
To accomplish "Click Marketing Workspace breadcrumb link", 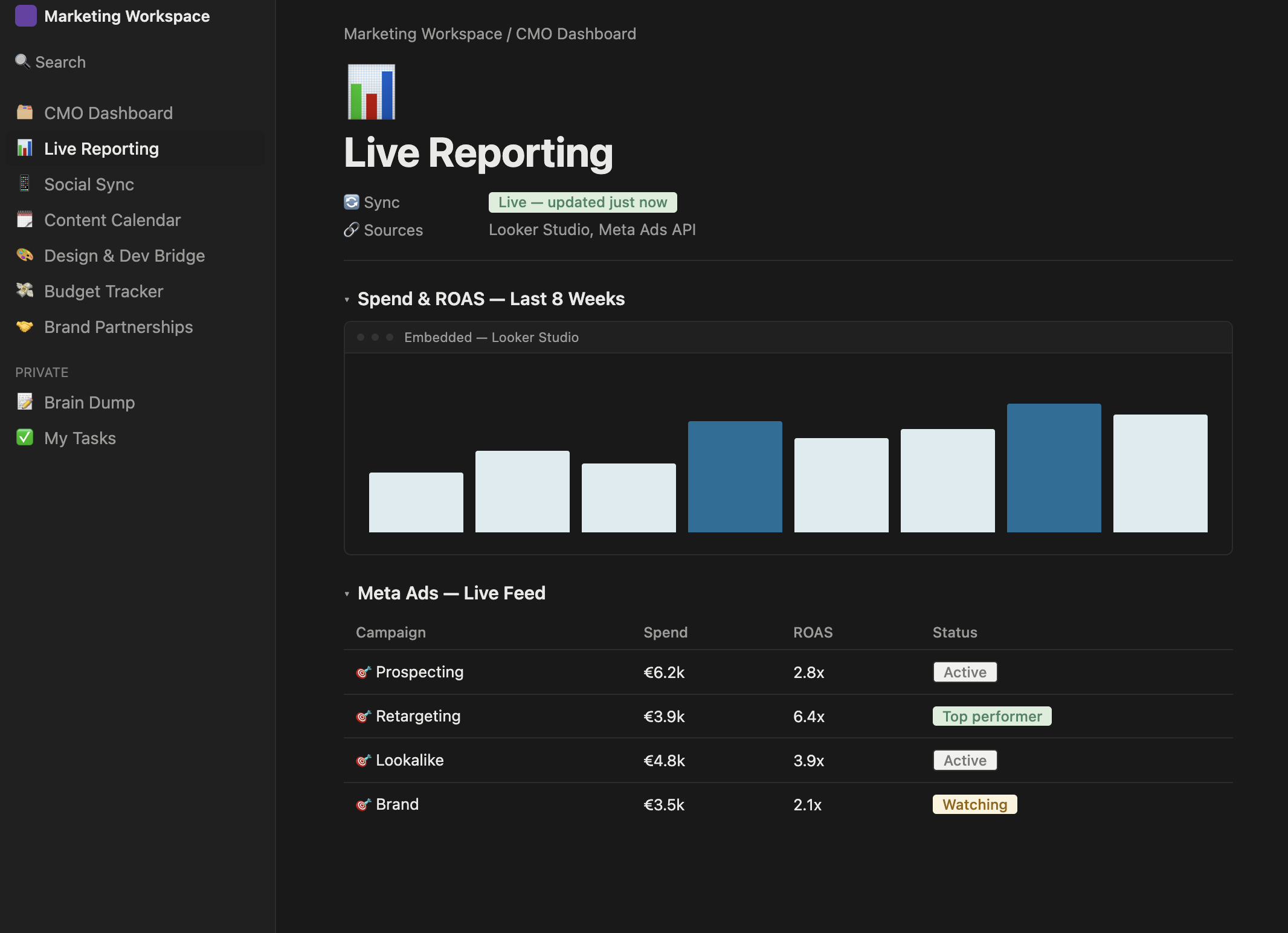I will click(423, 34).
